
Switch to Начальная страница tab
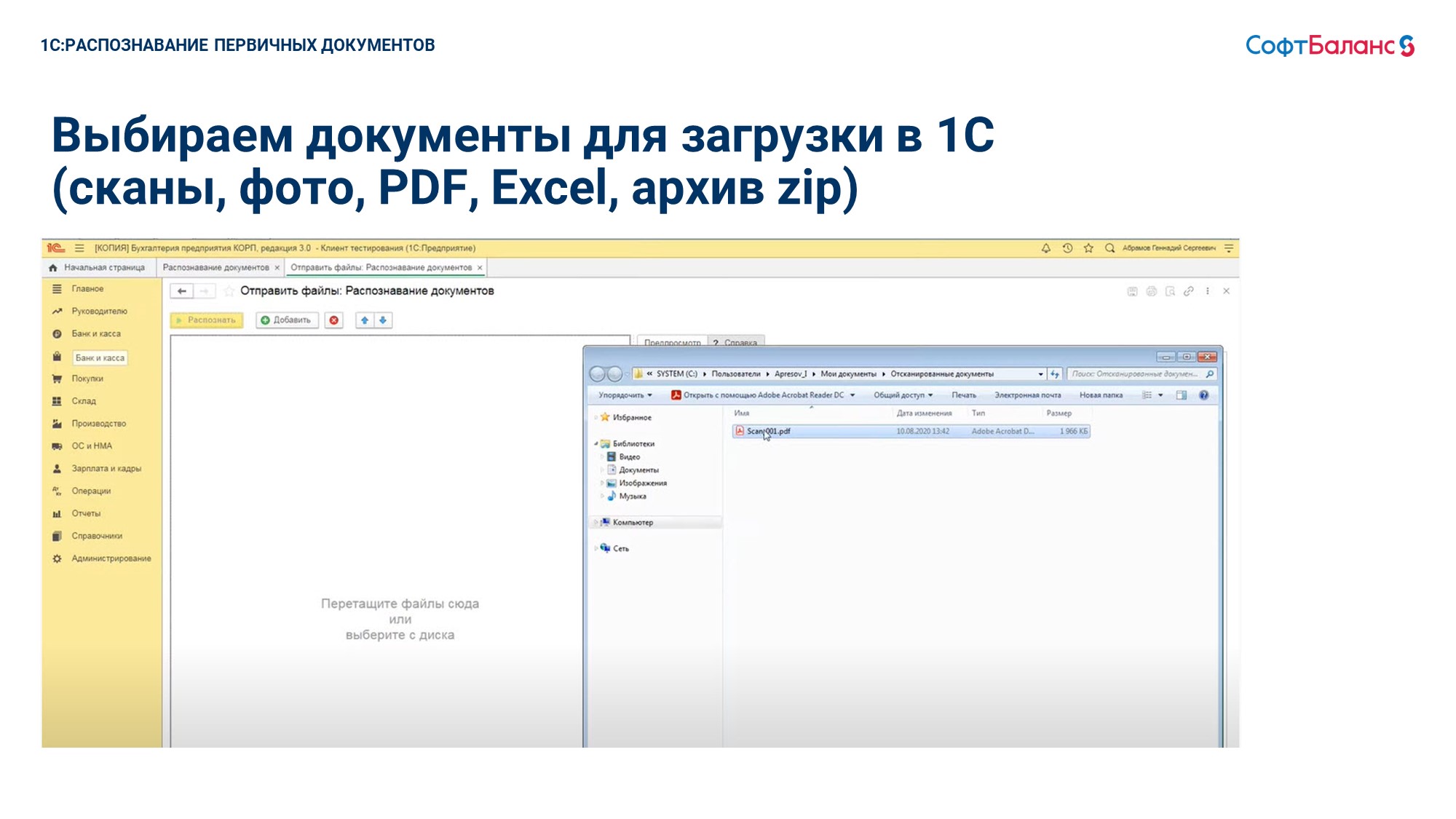click(x=98, y=268)
